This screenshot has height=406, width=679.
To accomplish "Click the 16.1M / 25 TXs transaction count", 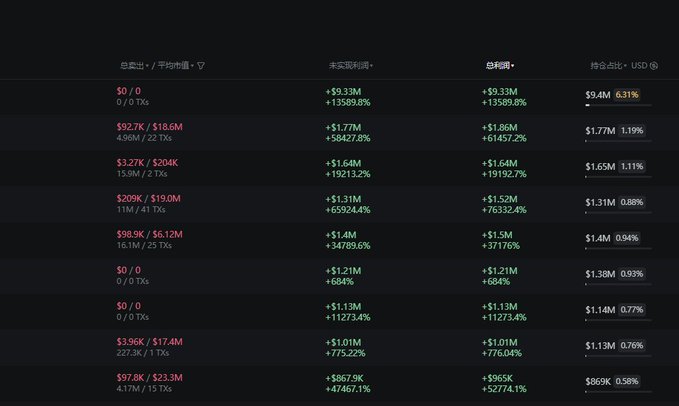I will [144, 245].
